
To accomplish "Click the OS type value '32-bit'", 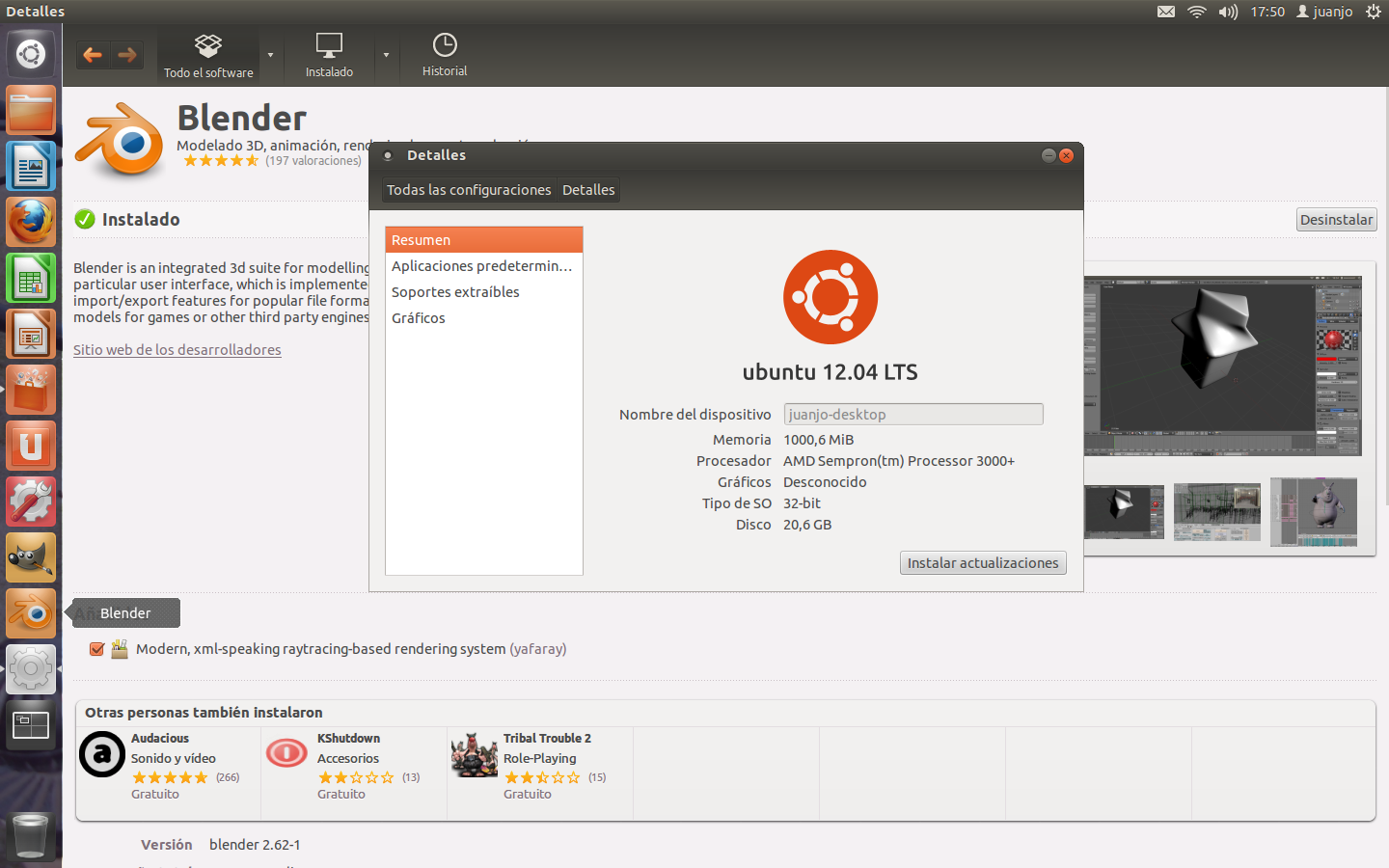I will point(802,503).
